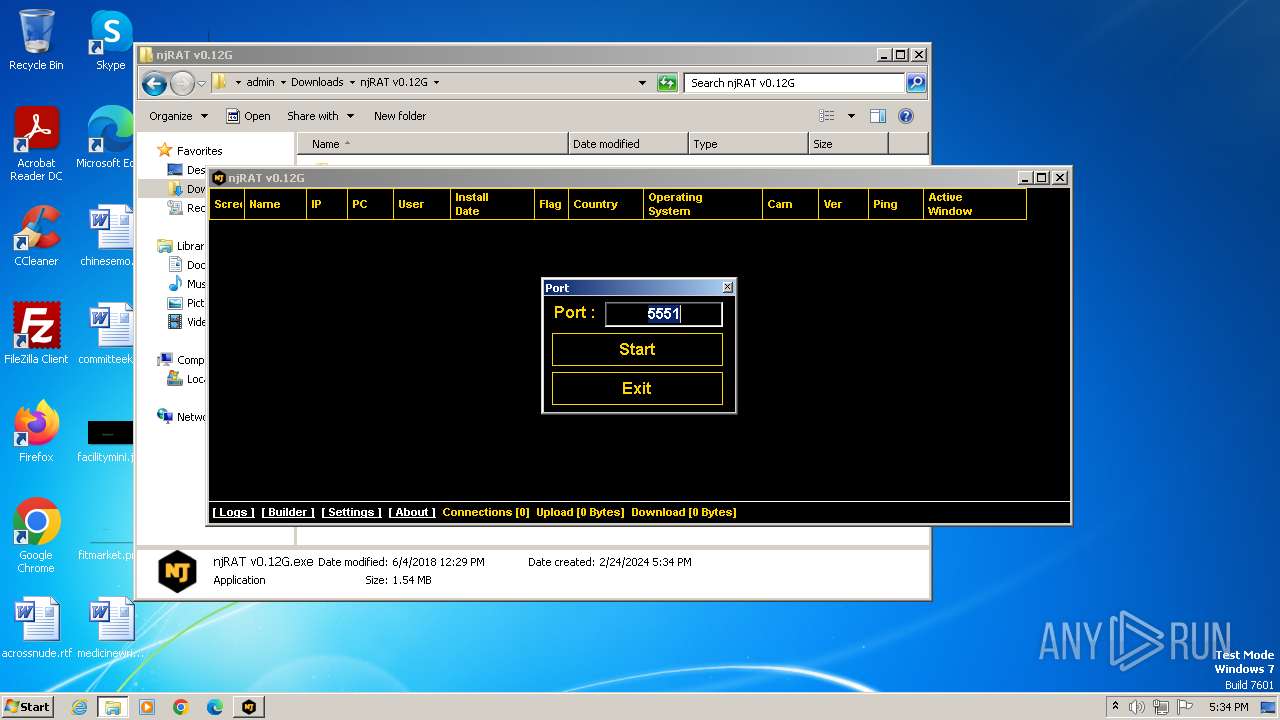Open Acrobat Reader DC desktop icon
The width and height of the screenshot is (1280, 720).
(36, 144)
